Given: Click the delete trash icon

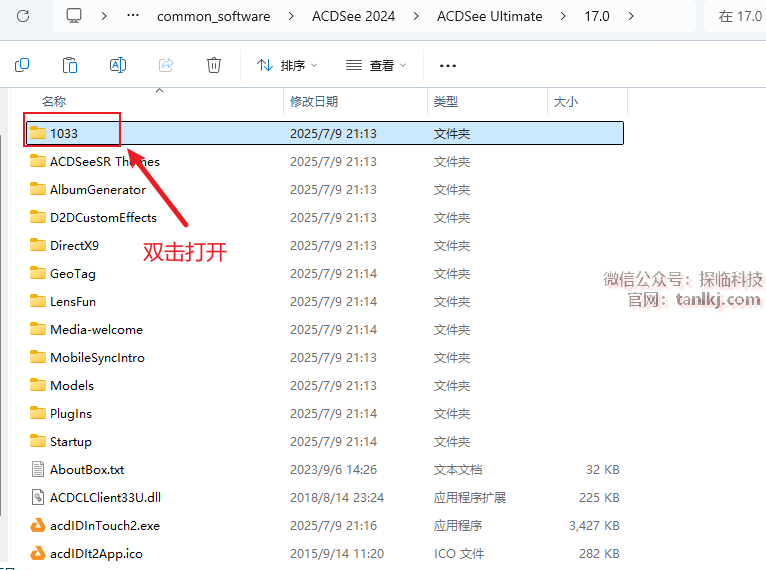Looking at the screenshot, I should coord(214,65).
